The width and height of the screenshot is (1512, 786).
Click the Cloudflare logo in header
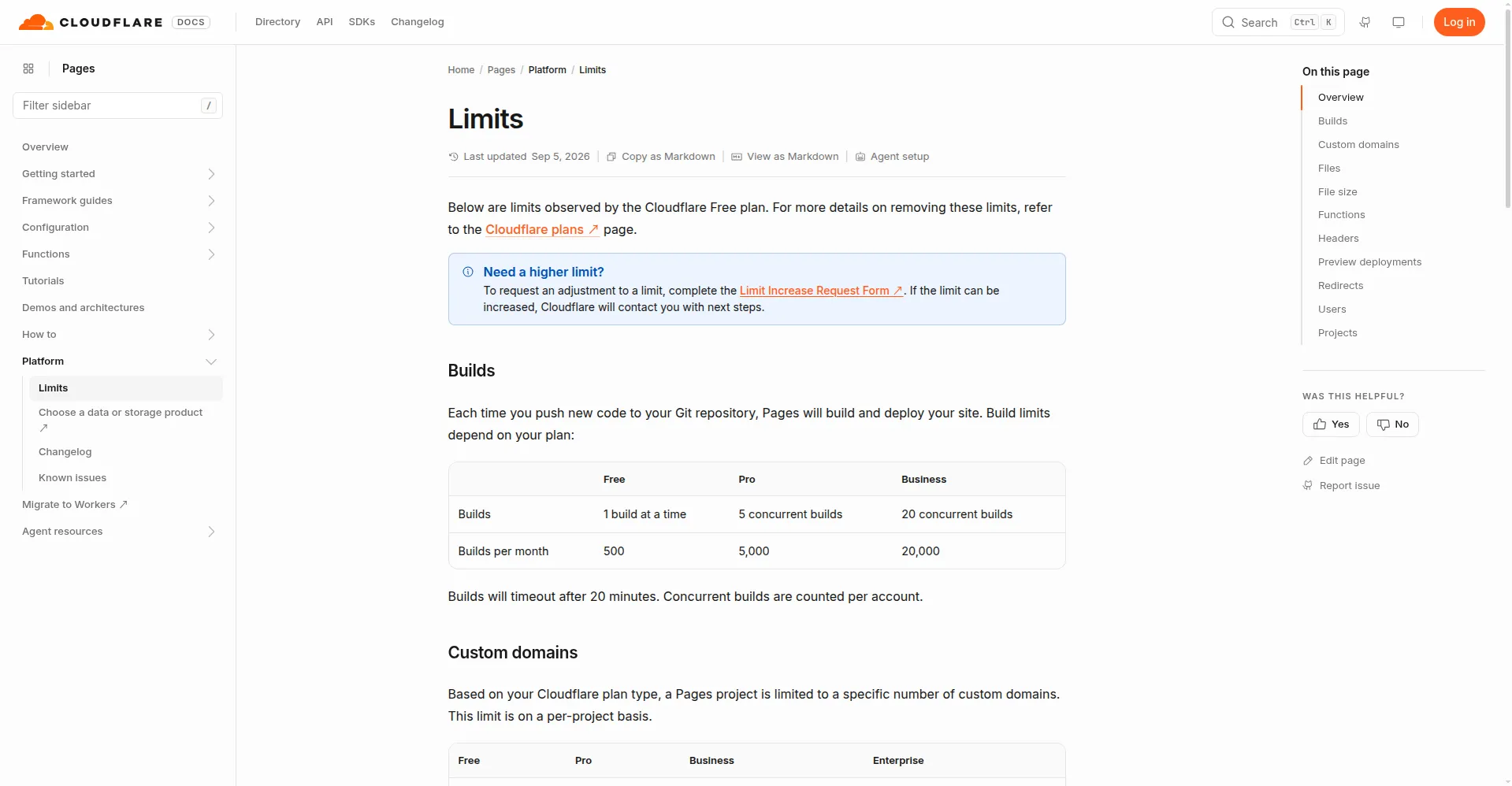coord(90,22)
